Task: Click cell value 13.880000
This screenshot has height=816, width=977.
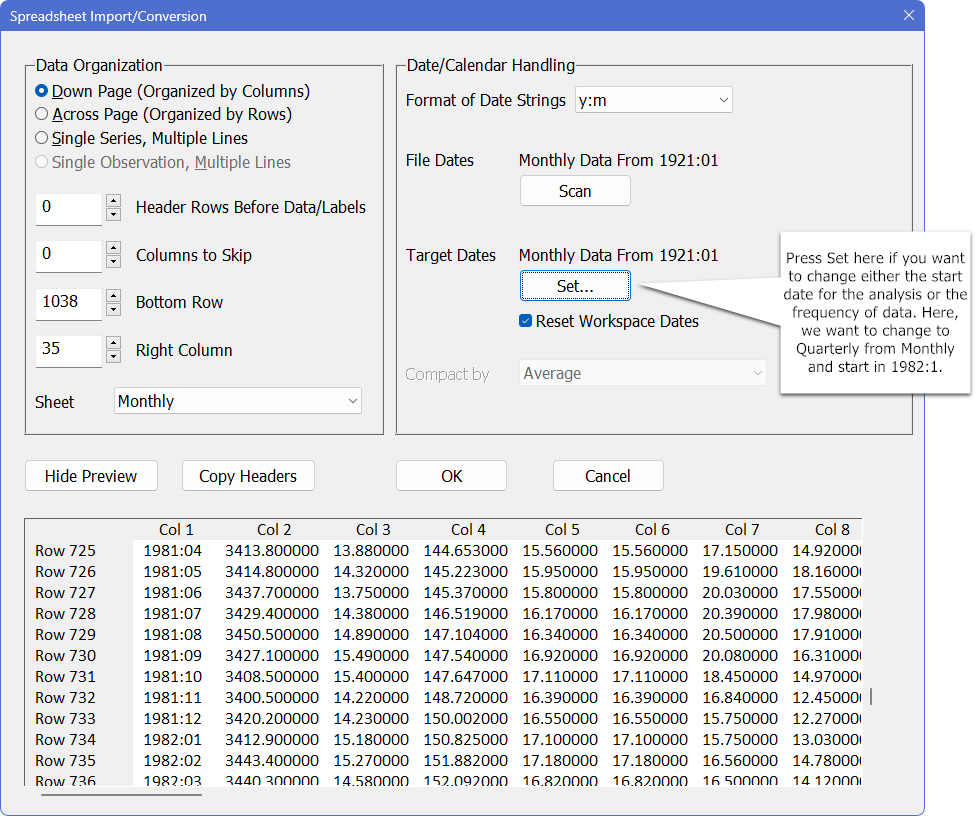Action: tap(371, 551)
